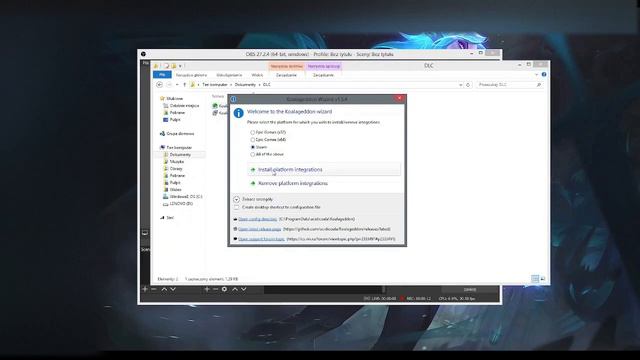Select Wideo folder in navigation pane

coord(172,189)
